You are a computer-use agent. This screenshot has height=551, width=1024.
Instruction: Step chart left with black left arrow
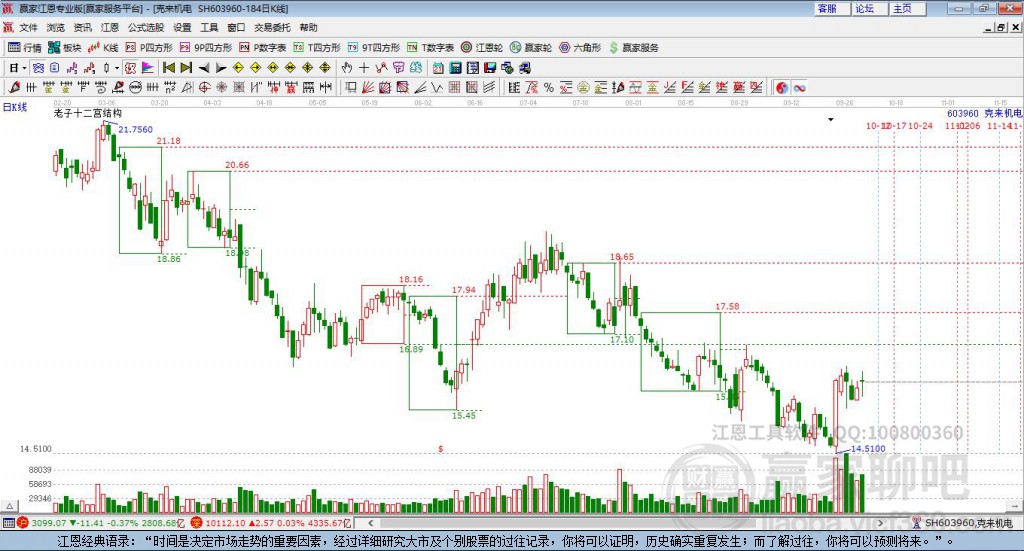point(204,68)
